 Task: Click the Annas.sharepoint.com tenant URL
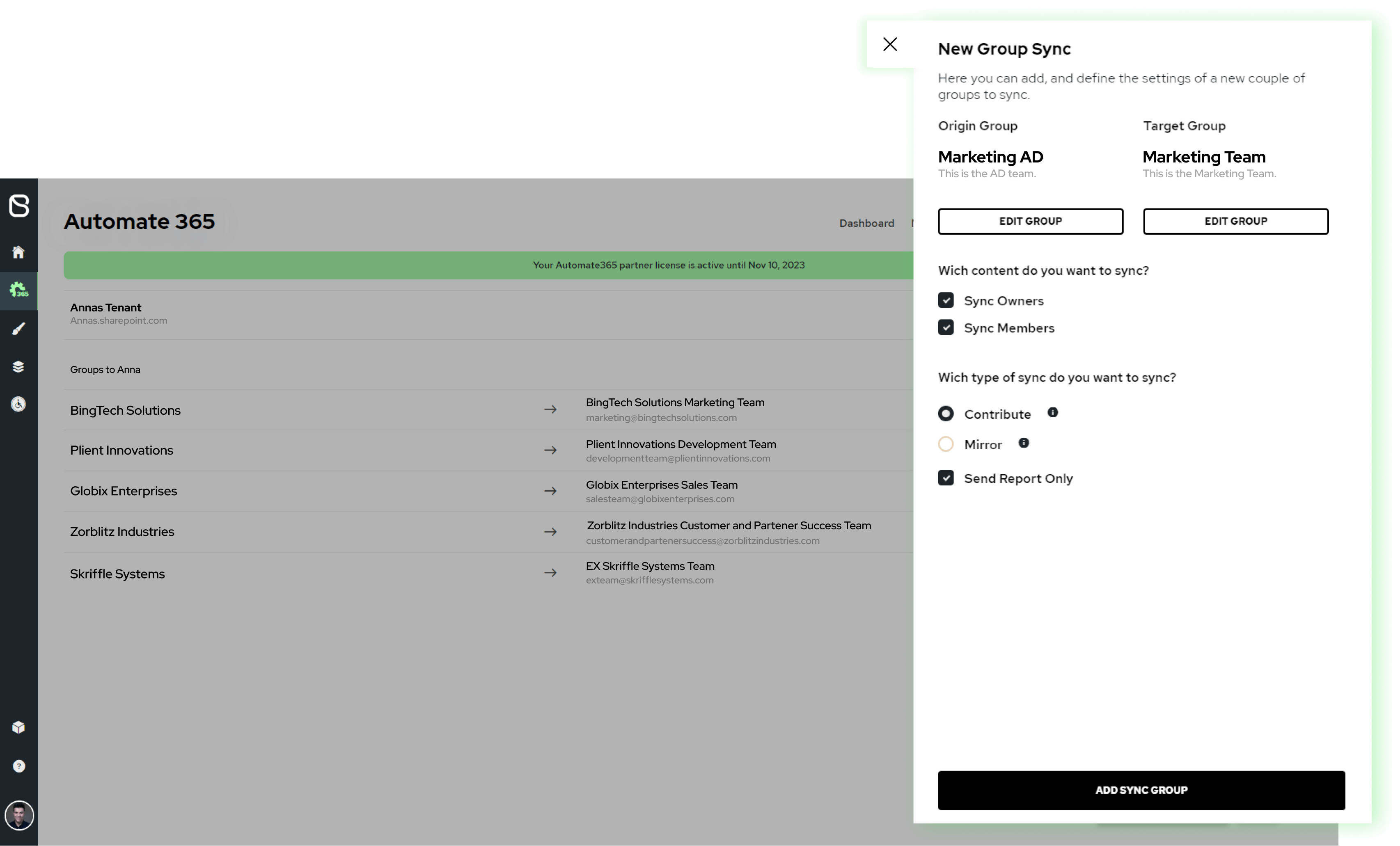[x=119, y=321]
